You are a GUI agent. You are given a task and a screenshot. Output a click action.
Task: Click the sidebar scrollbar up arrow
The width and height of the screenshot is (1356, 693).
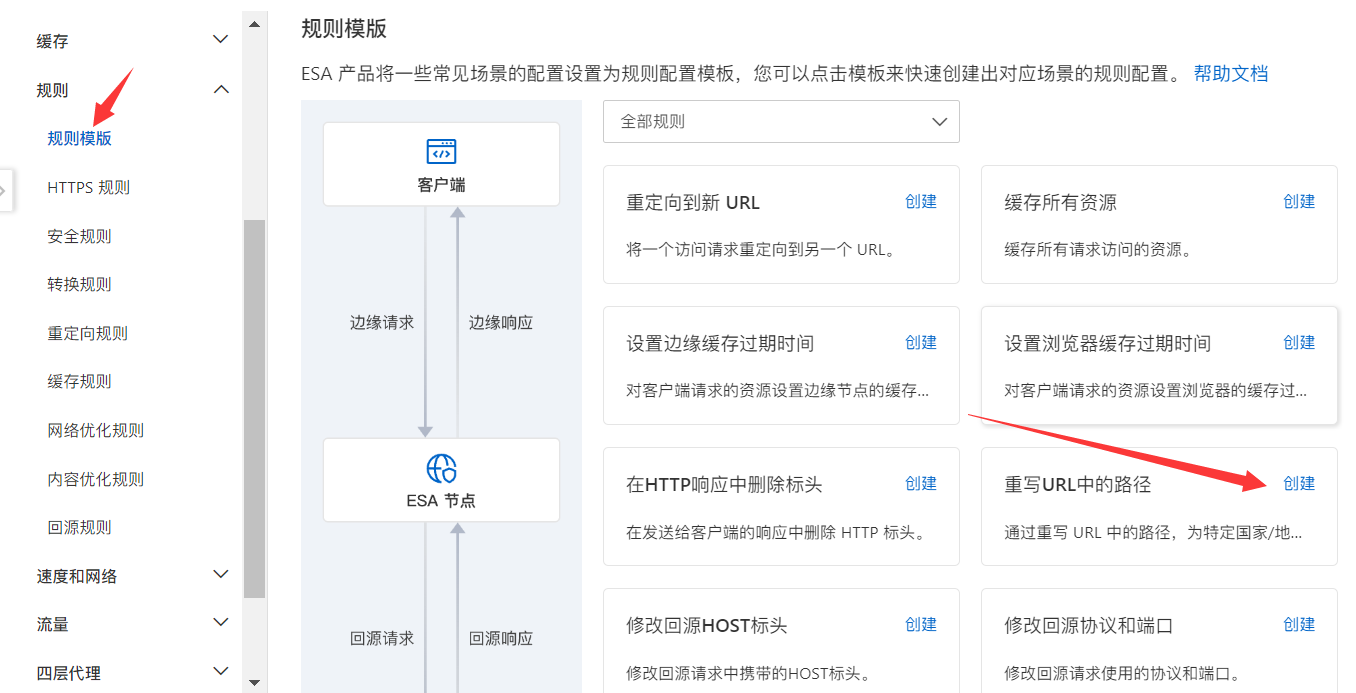coord(254,24)
